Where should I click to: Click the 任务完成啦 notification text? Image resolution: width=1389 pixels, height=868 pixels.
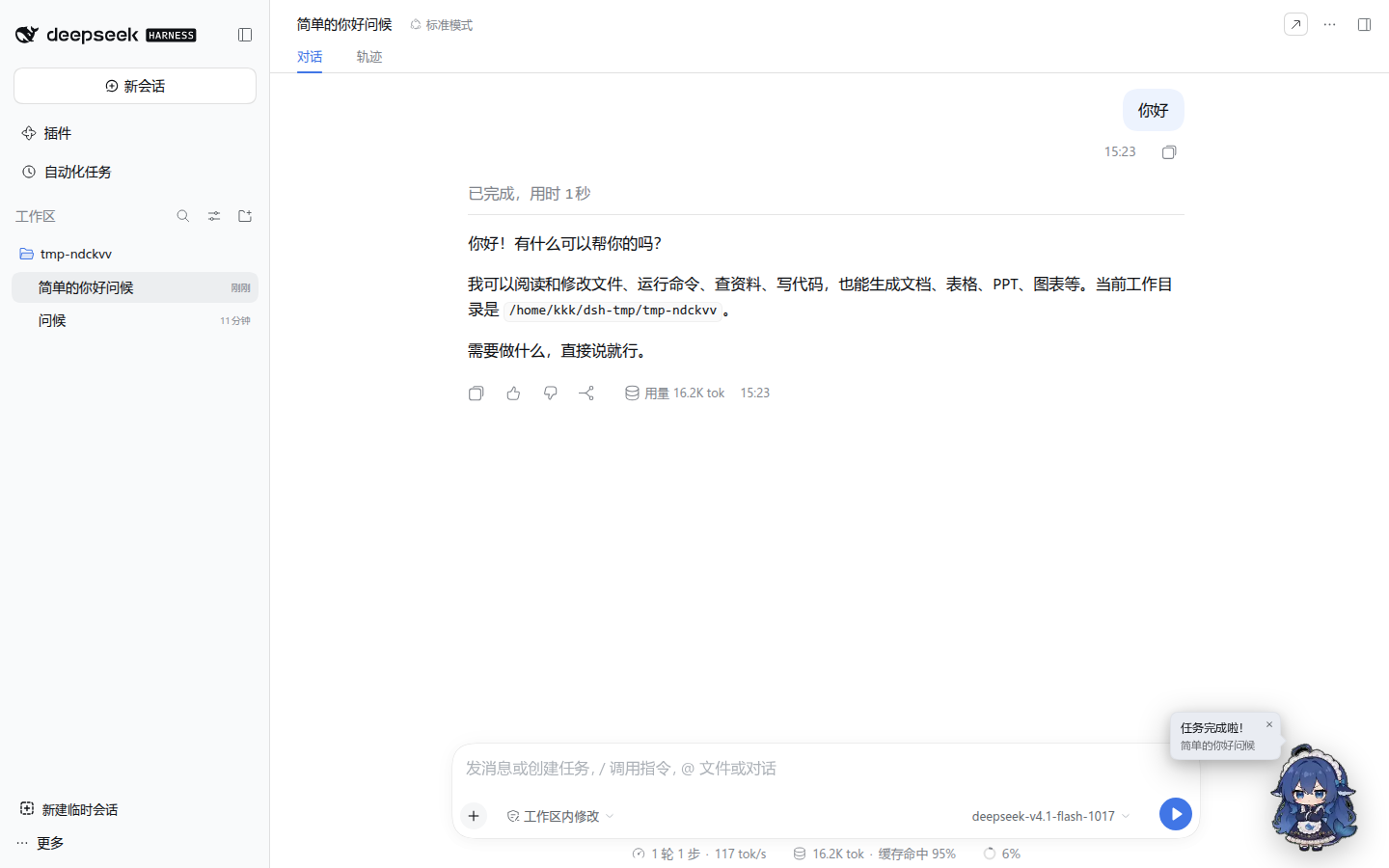[1212, 728]
